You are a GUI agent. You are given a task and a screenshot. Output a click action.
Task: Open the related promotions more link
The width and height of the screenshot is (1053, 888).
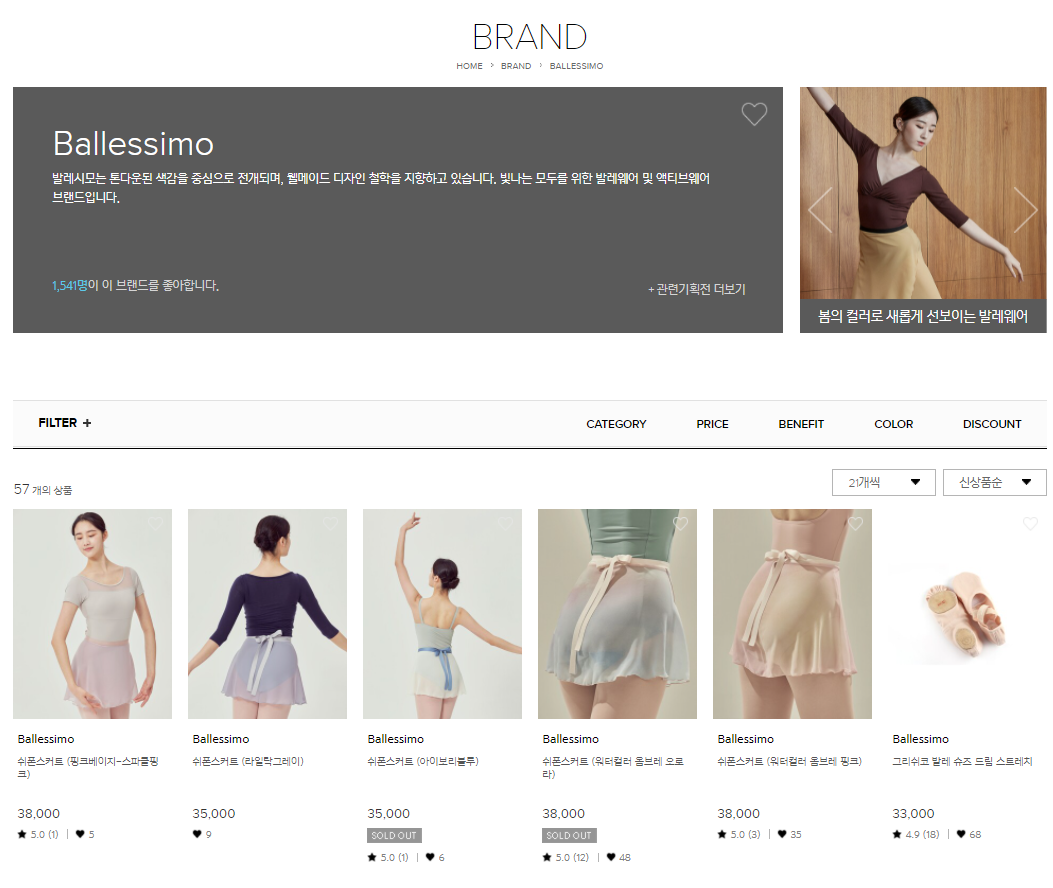[697, 289]
